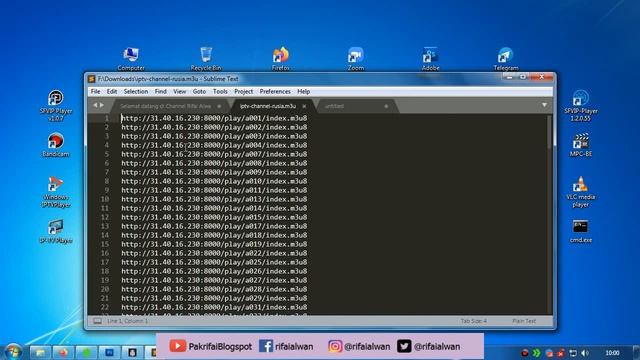Open the Edit menu
This screenshot has width=640, height=360.
(112, 91)
